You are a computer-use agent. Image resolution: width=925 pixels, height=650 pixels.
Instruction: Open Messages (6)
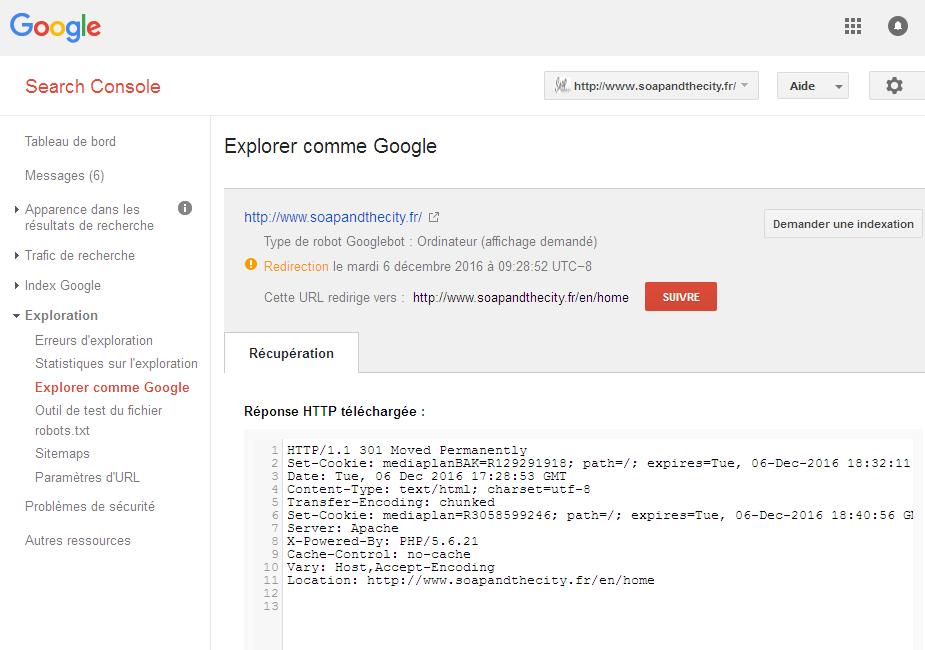tap(64, 176)
